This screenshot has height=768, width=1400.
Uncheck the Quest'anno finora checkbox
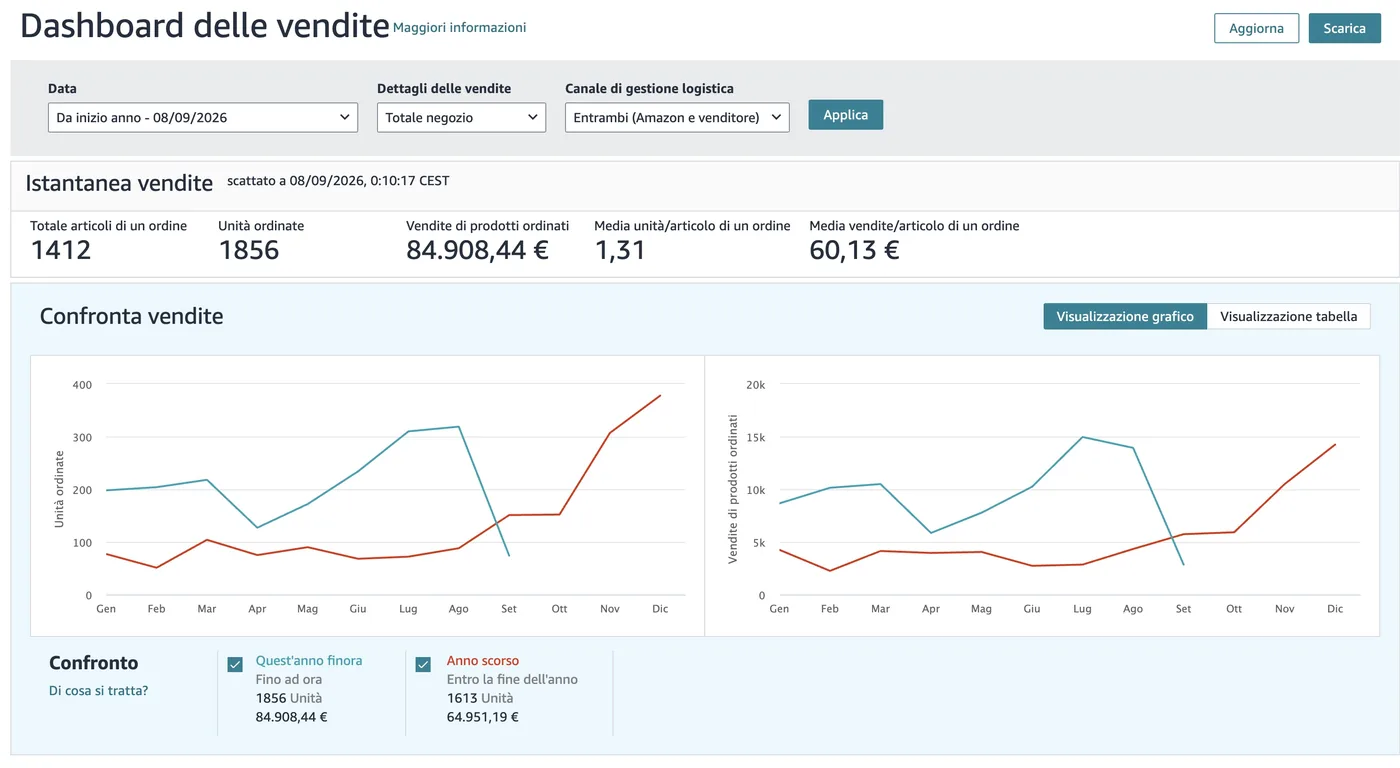[235, 664]
